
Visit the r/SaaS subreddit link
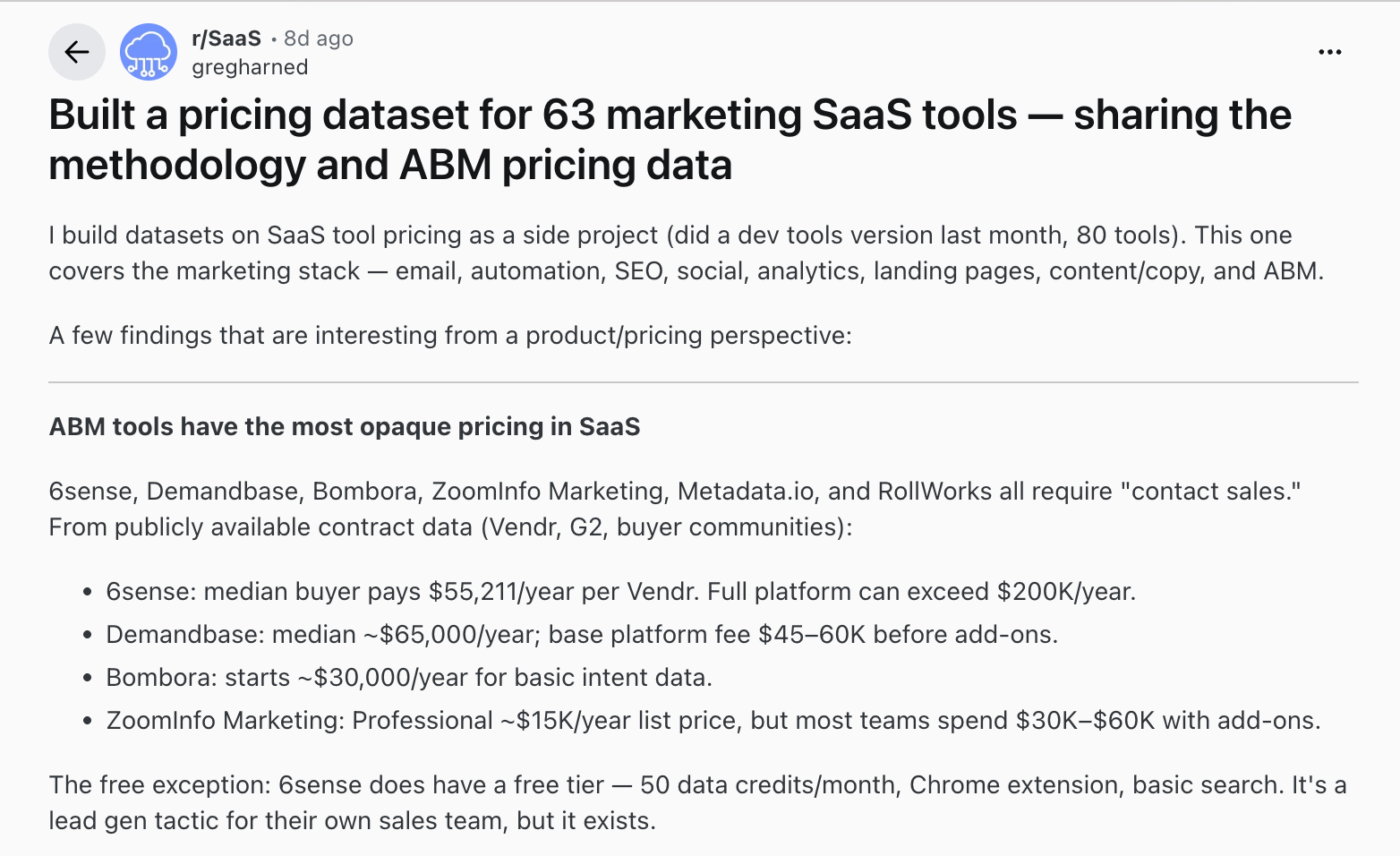226,39
